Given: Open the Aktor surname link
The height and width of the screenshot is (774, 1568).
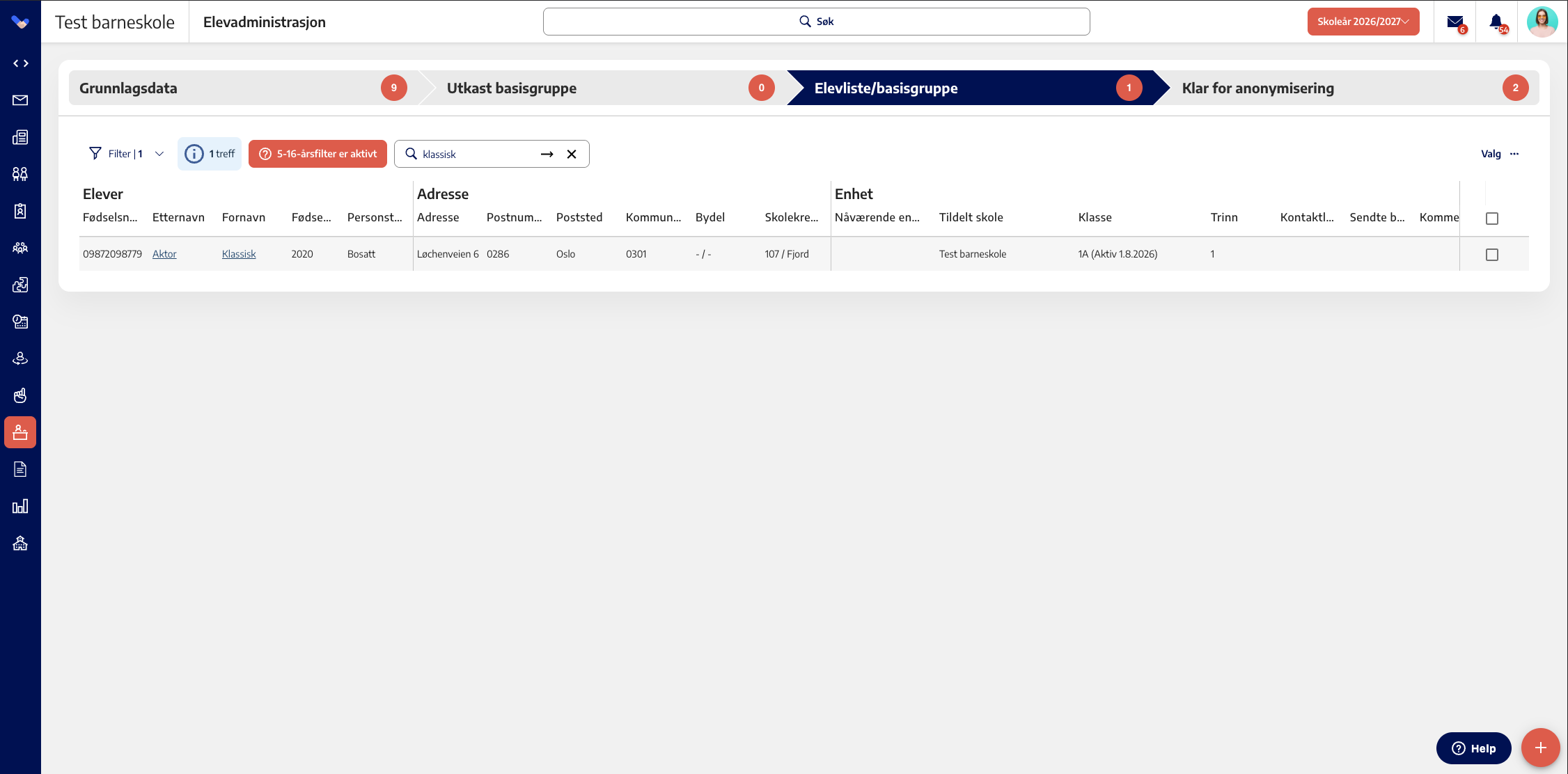Looking at the screenshot, I should coord(164,254).
